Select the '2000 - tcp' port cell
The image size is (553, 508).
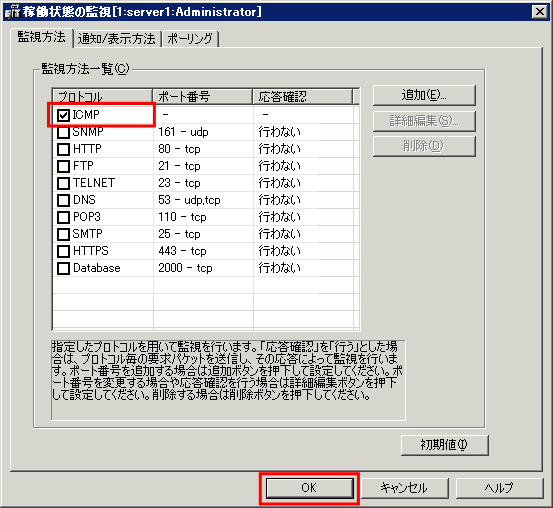click(x=203, y=268)
